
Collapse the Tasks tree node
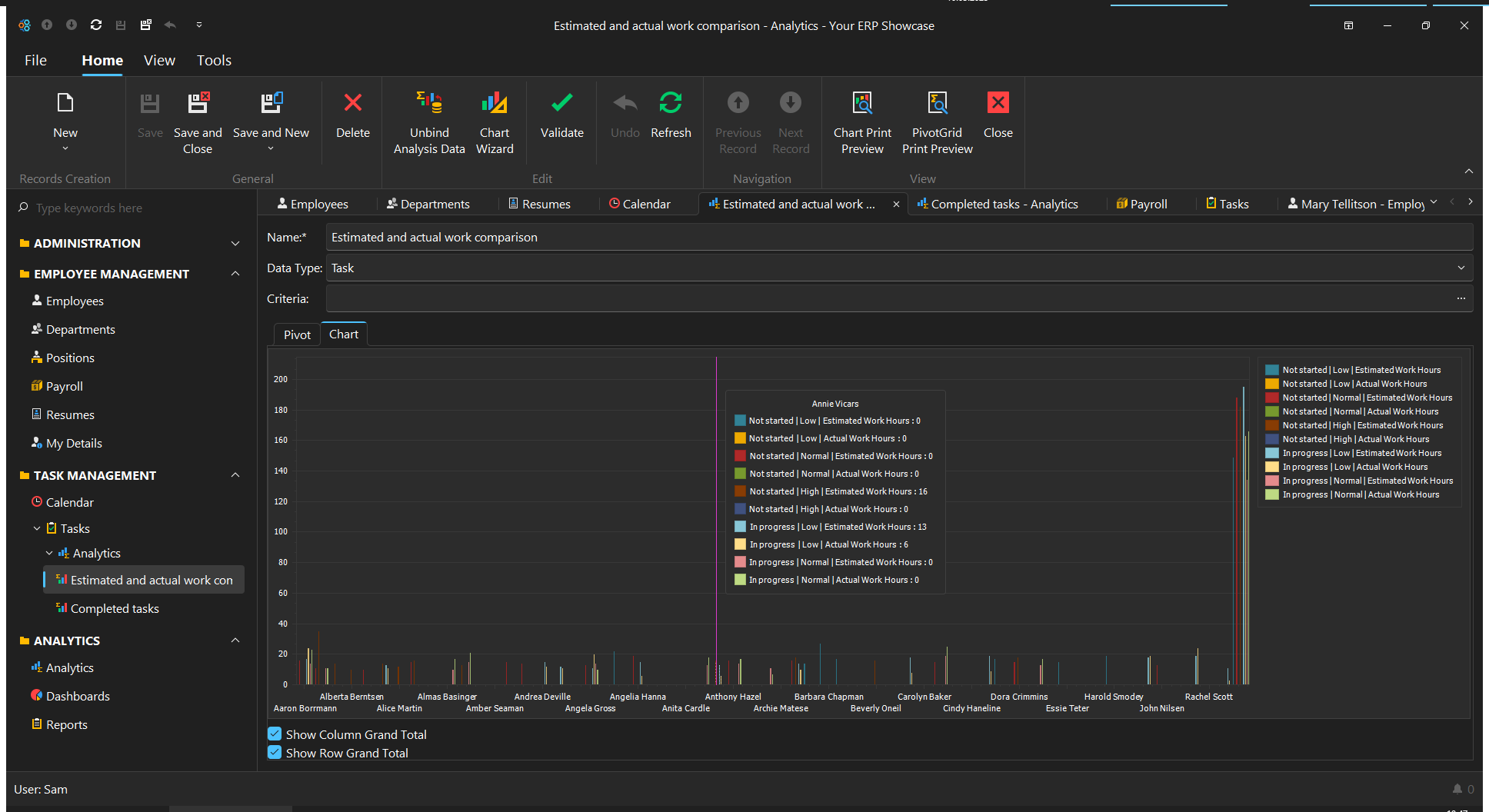[37, 528]
